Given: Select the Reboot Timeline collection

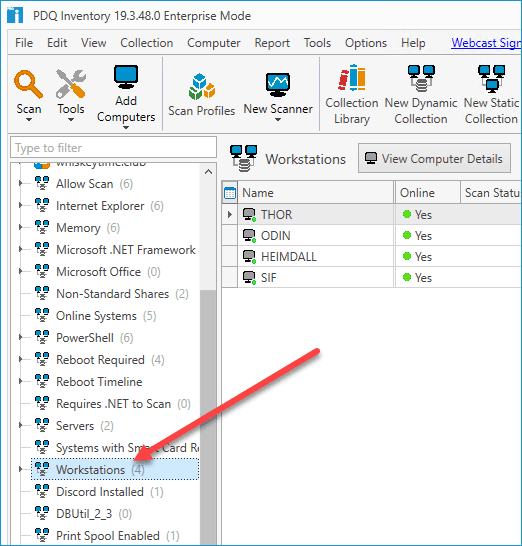Looking at the screenshot, I should 99,382.
